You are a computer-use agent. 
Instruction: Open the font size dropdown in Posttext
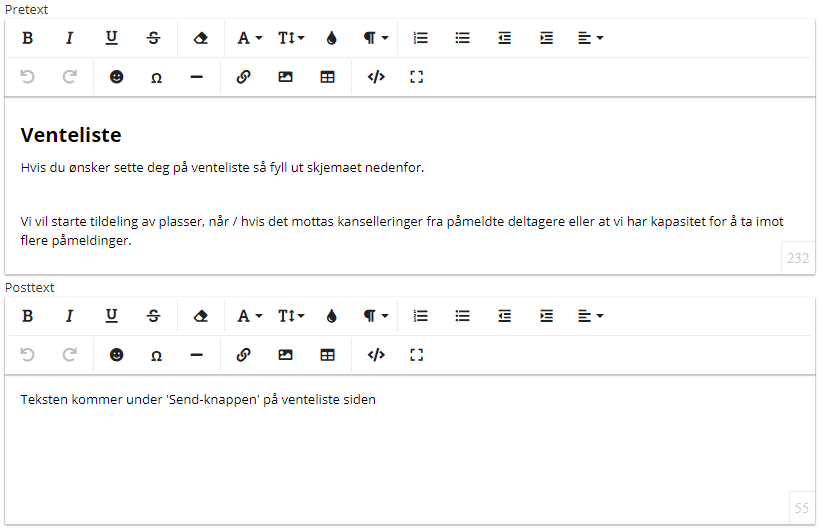tap(291, 316)
